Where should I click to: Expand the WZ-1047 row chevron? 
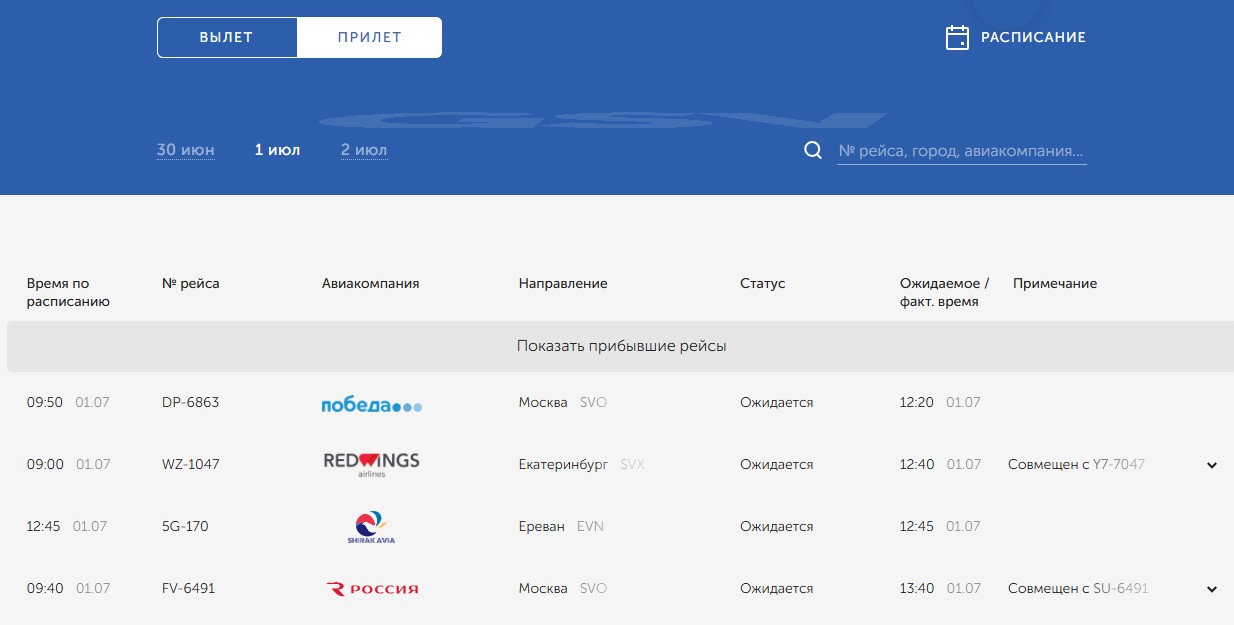pos(1212,465)
